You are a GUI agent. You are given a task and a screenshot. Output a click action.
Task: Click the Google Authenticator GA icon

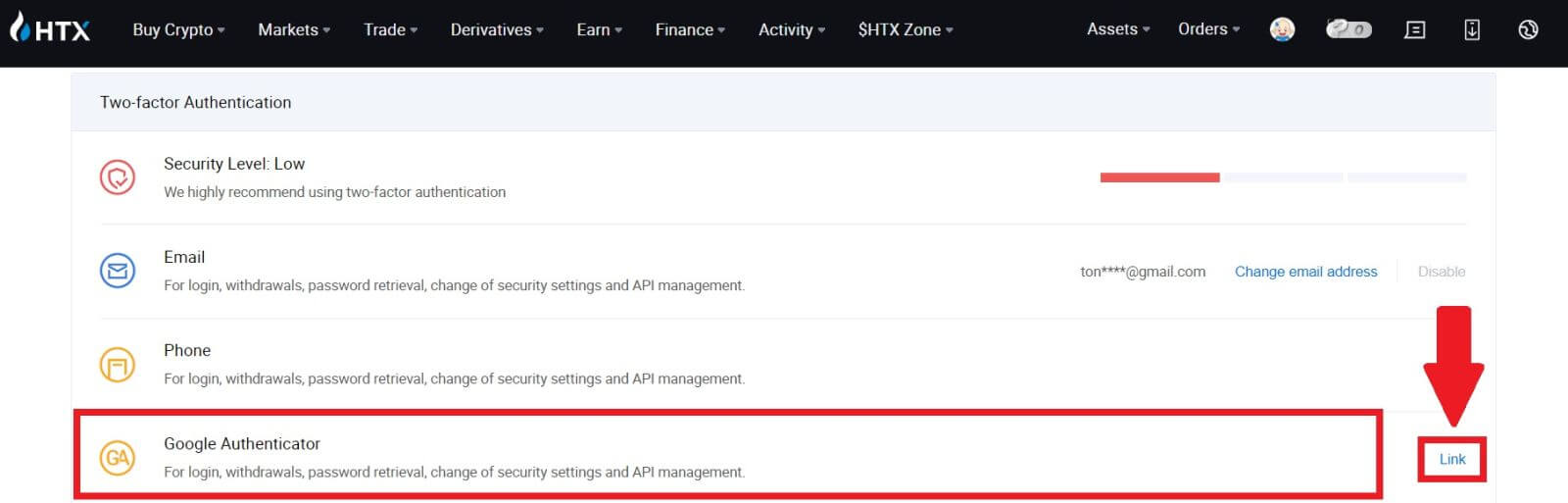(118, 458)
